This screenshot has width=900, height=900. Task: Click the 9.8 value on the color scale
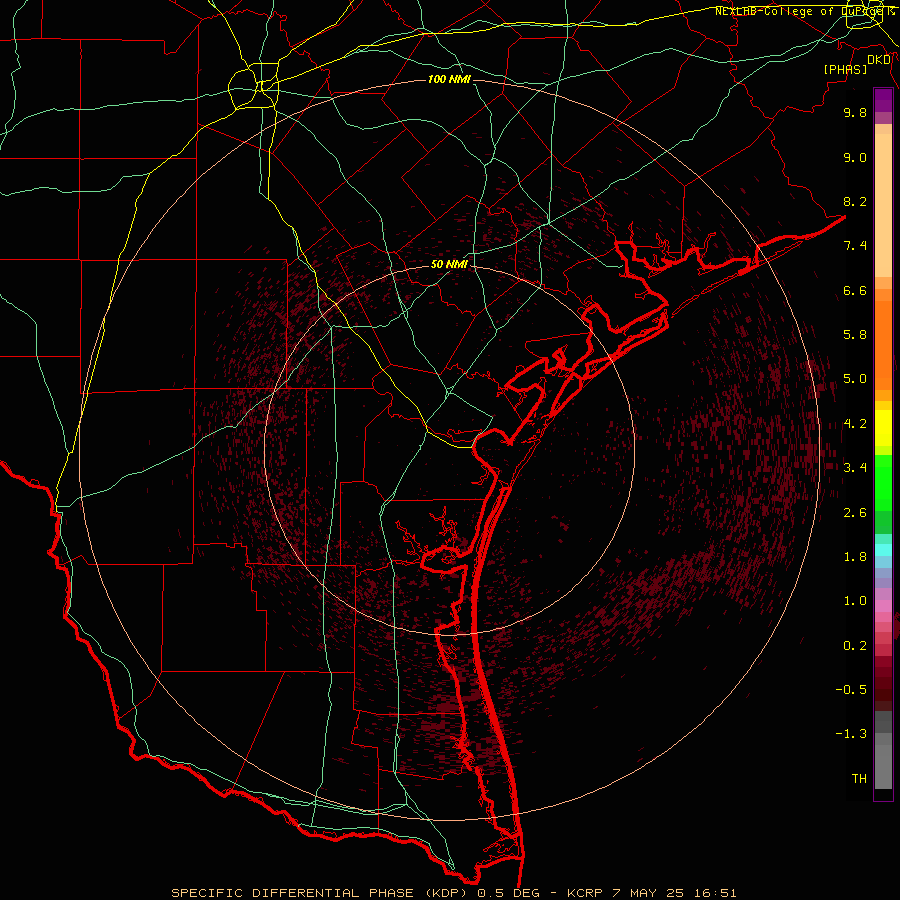coord(855,112)
